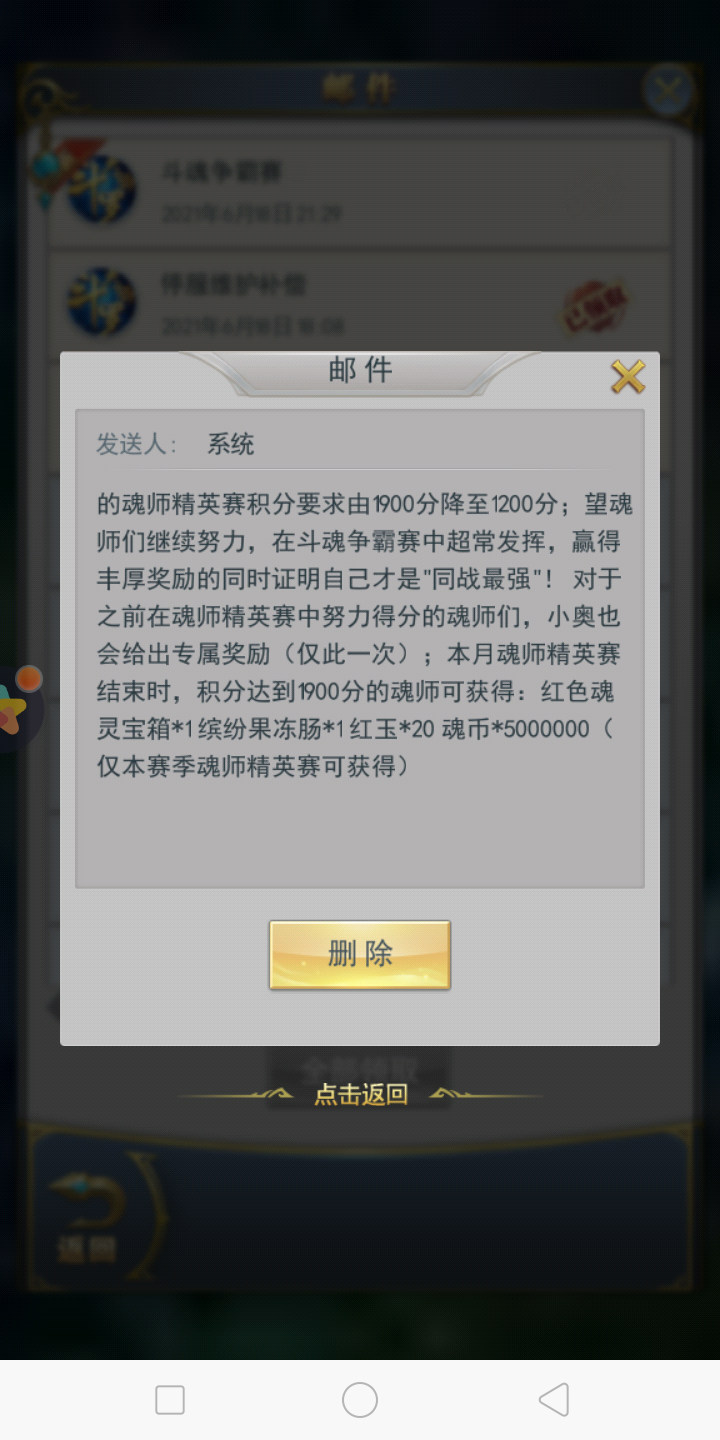Click the 删除 delete button
This screenshot has height=1440, width=720.
click(360, 955)
